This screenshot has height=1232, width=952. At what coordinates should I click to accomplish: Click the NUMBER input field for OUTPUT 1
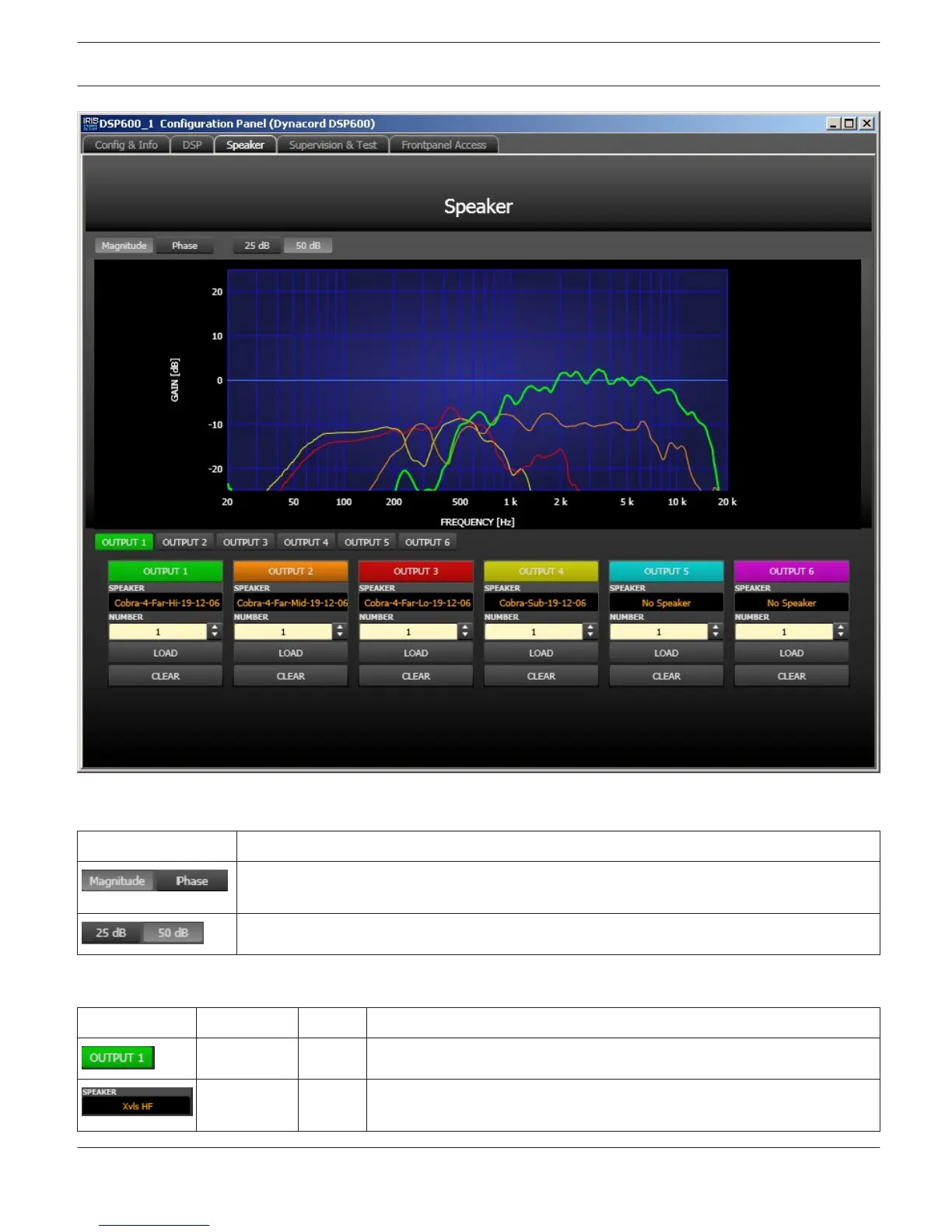[x=158, y=632]
